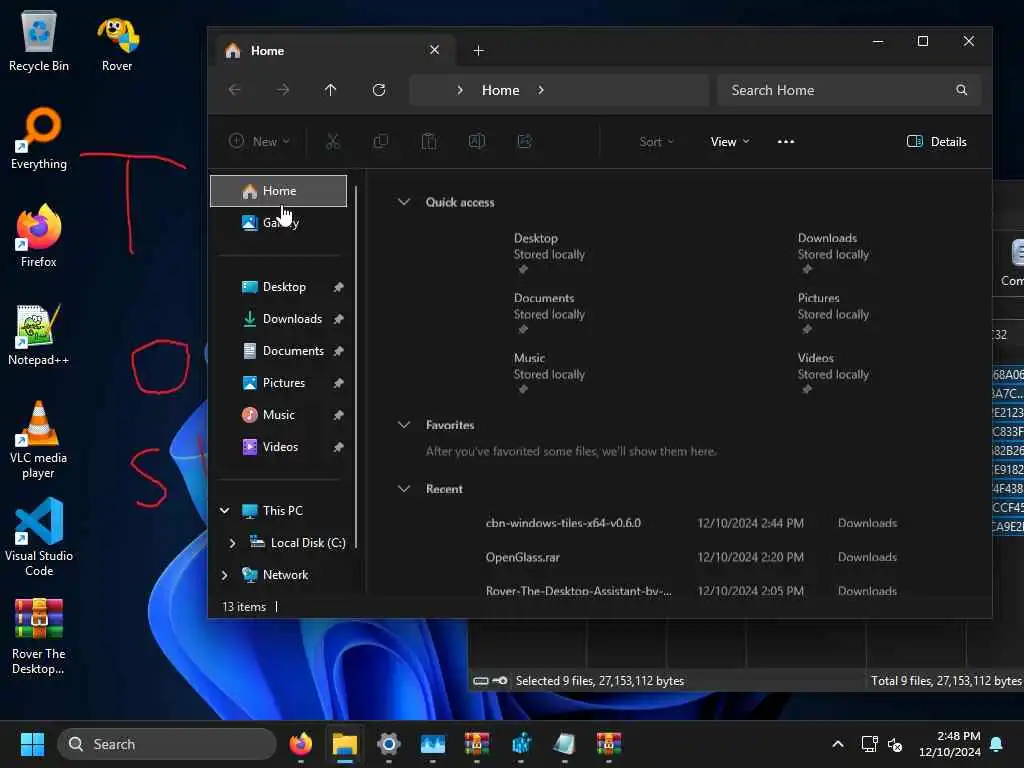Image resolution: width=1024 pixels, height=768 pixels.
Task: Open the New dropdown menu
Action: (259, 142)
